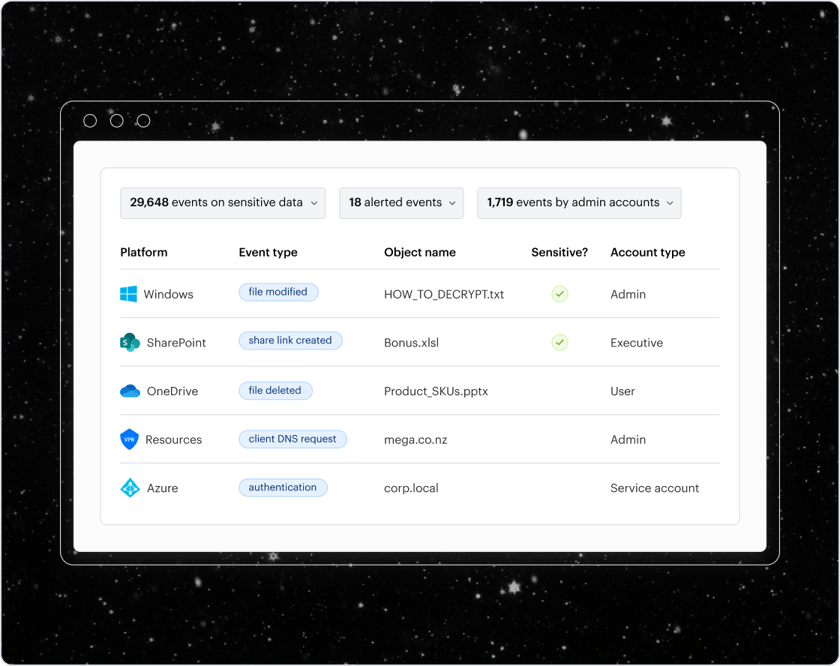Click the first window traffic-light circle
The height and width of the screenshot is (666, 840).
pos(90,120)
